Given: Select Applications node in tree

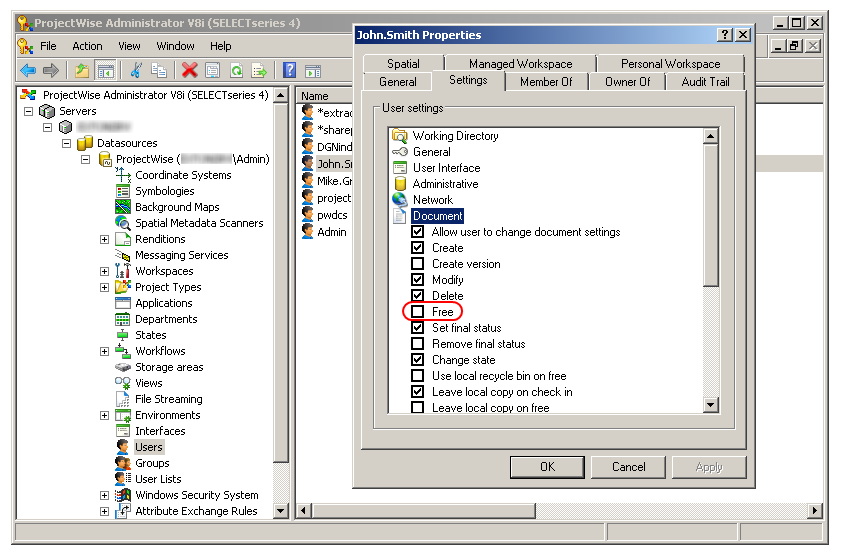Looking at the screenshot, I should pos(164,303).
